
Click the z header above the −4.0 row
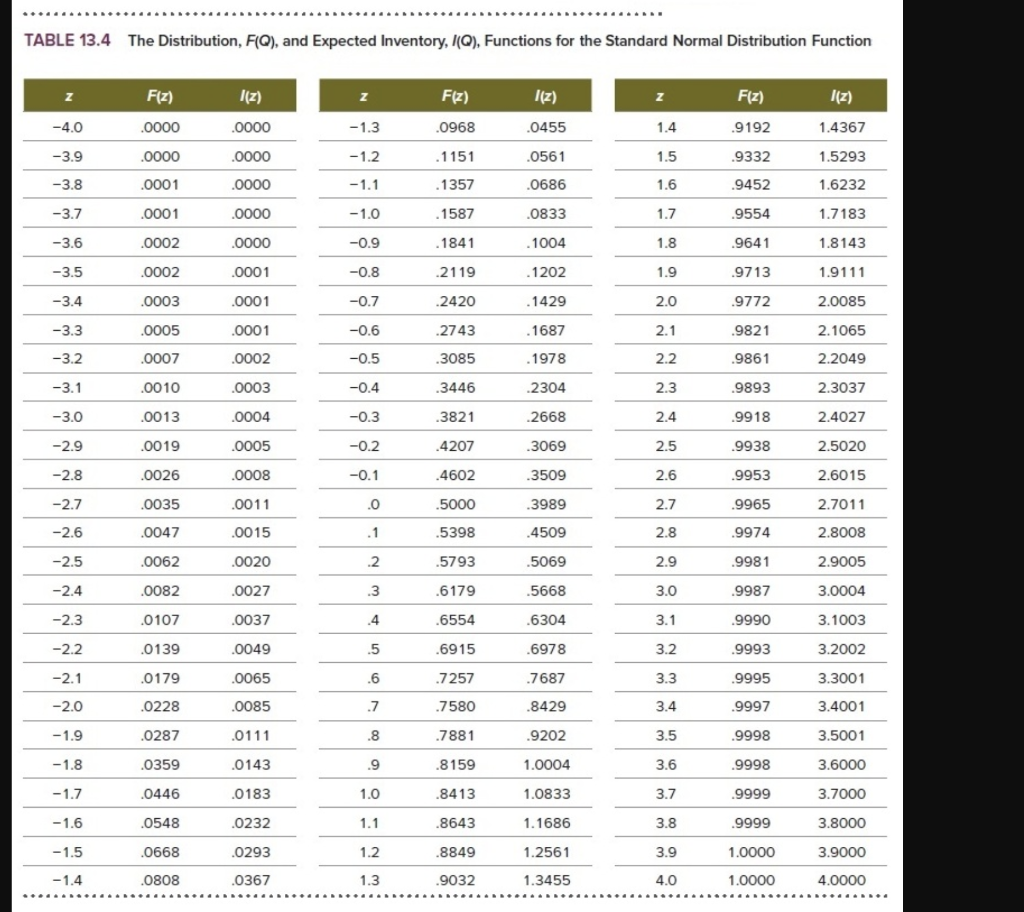[x=69, y=96]
